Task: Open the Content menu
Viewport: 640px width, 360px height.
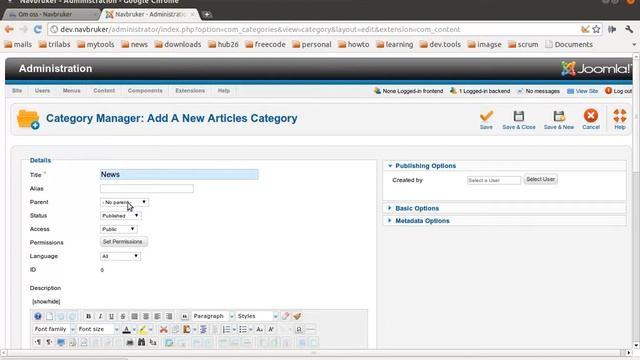Action: pos(104,91)
